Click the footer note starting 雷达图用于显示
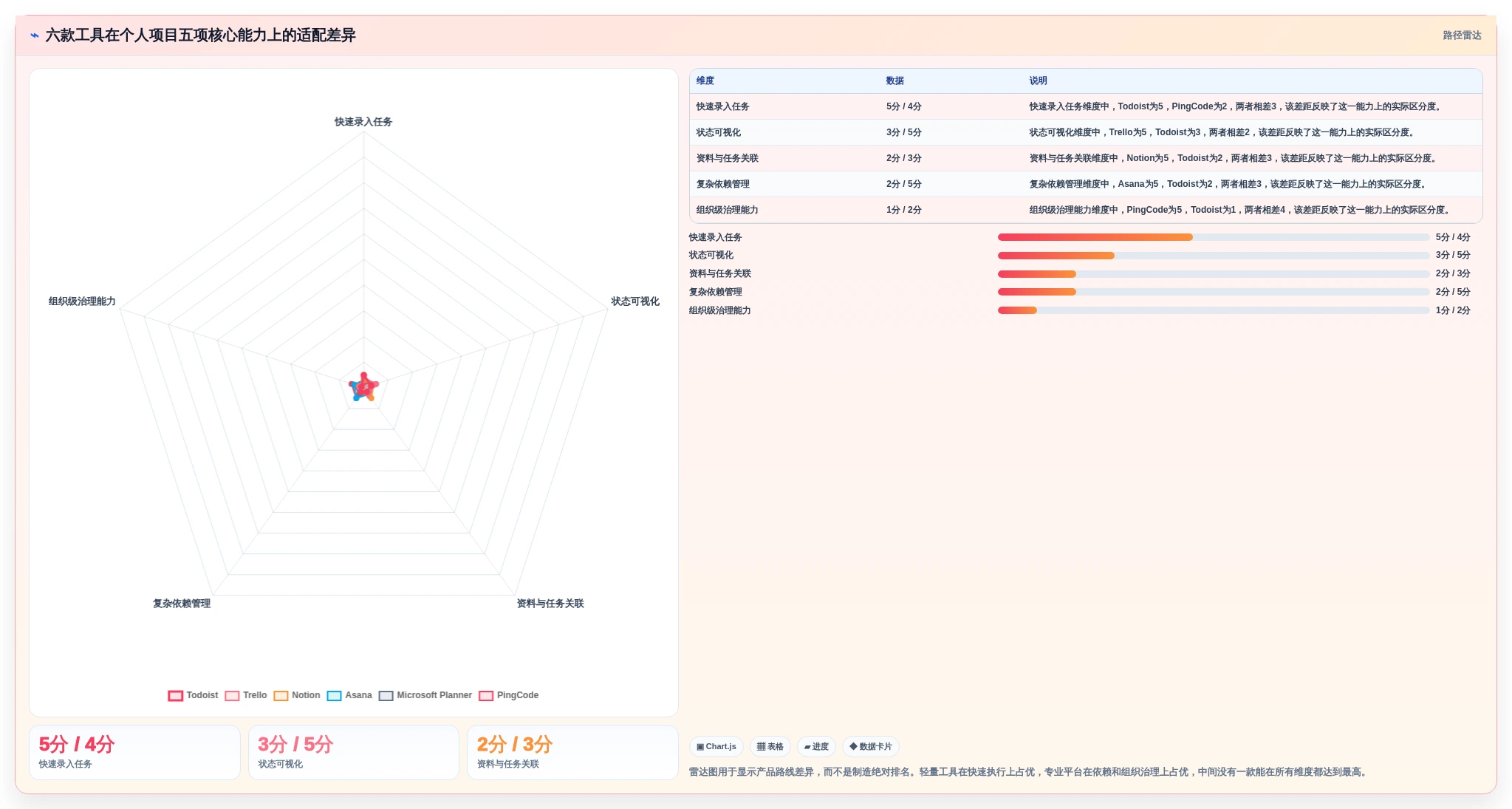The image size is (1512, 809). pos(1030,772)
